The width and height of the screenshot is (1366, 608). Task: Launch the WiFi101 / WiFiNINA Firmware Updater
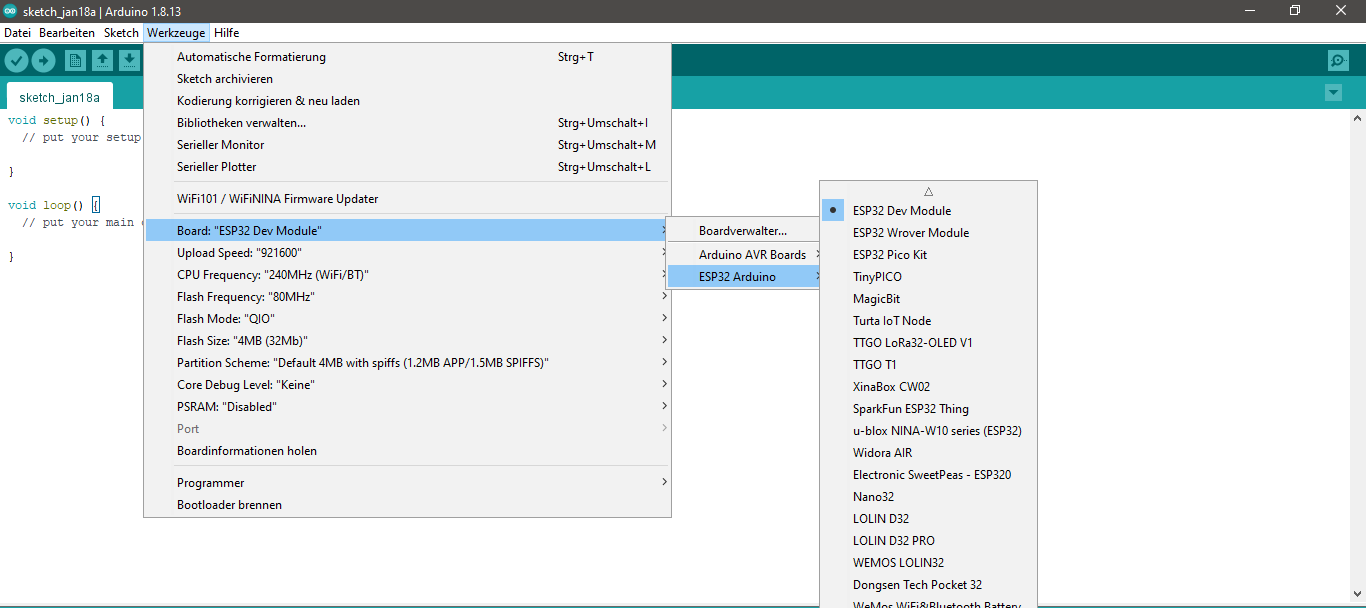(277, 198)
